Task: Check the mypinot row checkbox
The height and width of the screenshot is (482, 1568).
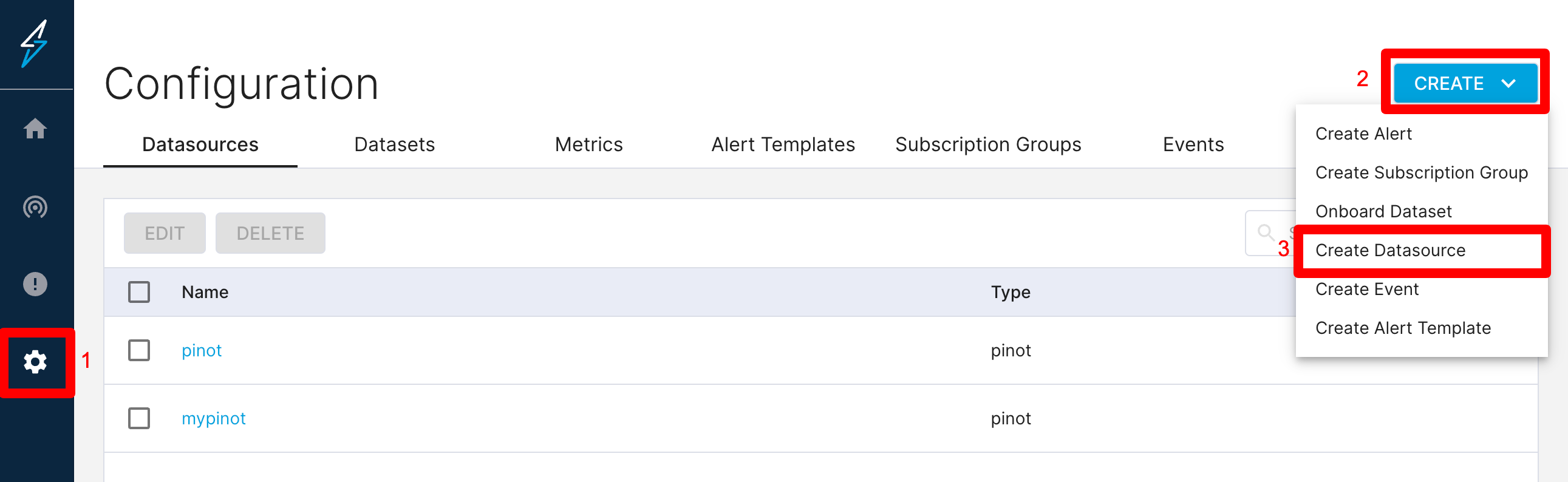Action: [139, 419]
